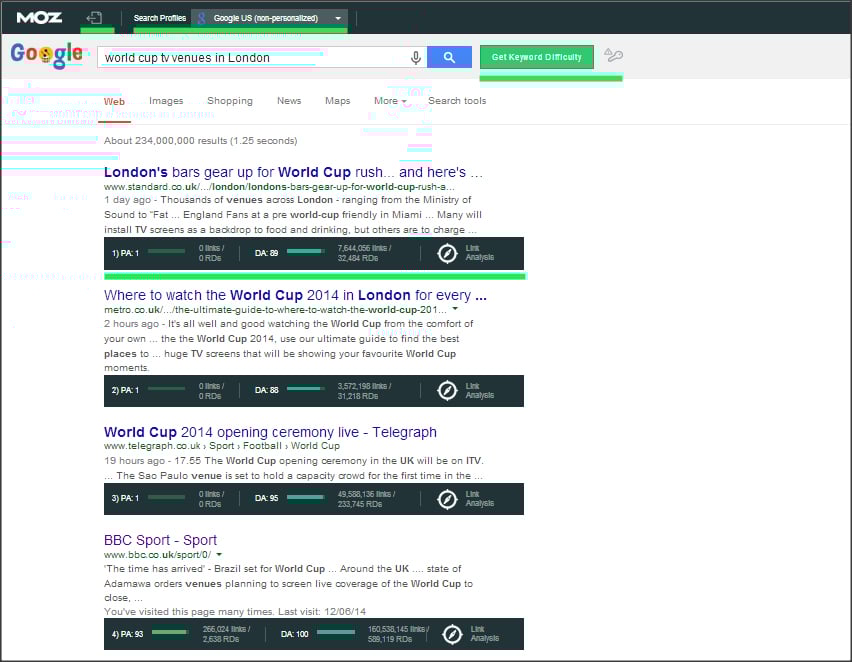This screenshot has height=662, width=852.
Task: Open World Cup 2014 opening ceremony Telegraph result
Action: click(x=270, y=432)
